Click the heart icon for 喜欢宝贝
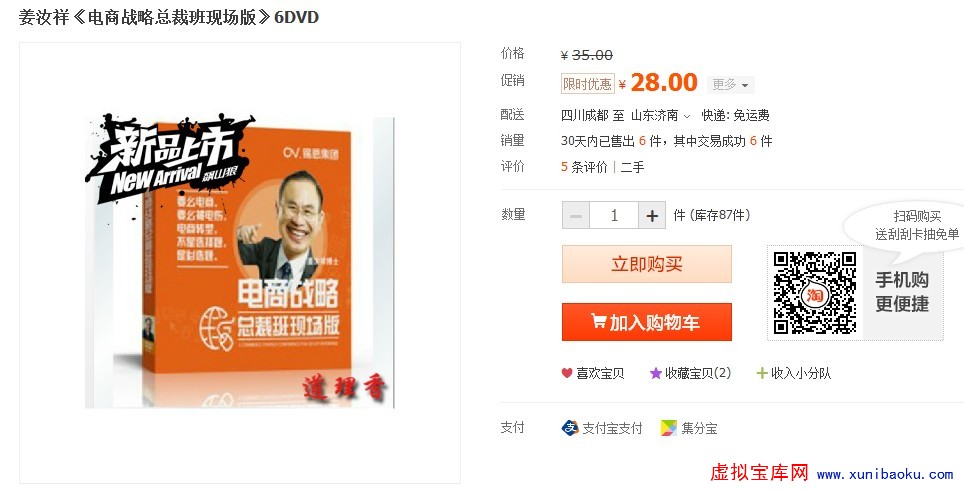Screen dimensions: 964x491 pyautogui.click(x=567, y=373)
